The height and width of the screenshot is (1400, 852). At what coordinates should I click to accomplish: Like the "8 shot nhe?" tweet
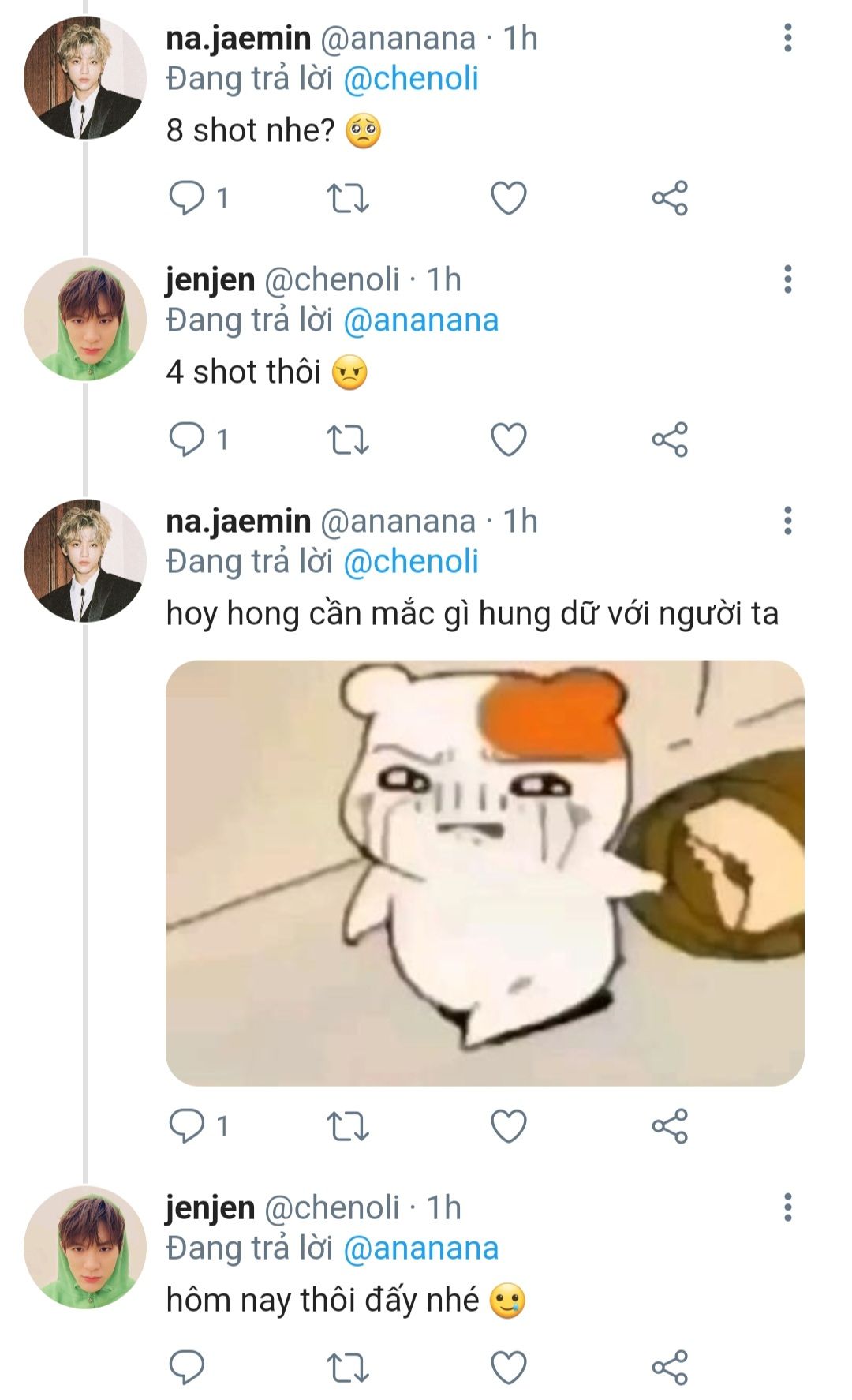tap(509, 198)
